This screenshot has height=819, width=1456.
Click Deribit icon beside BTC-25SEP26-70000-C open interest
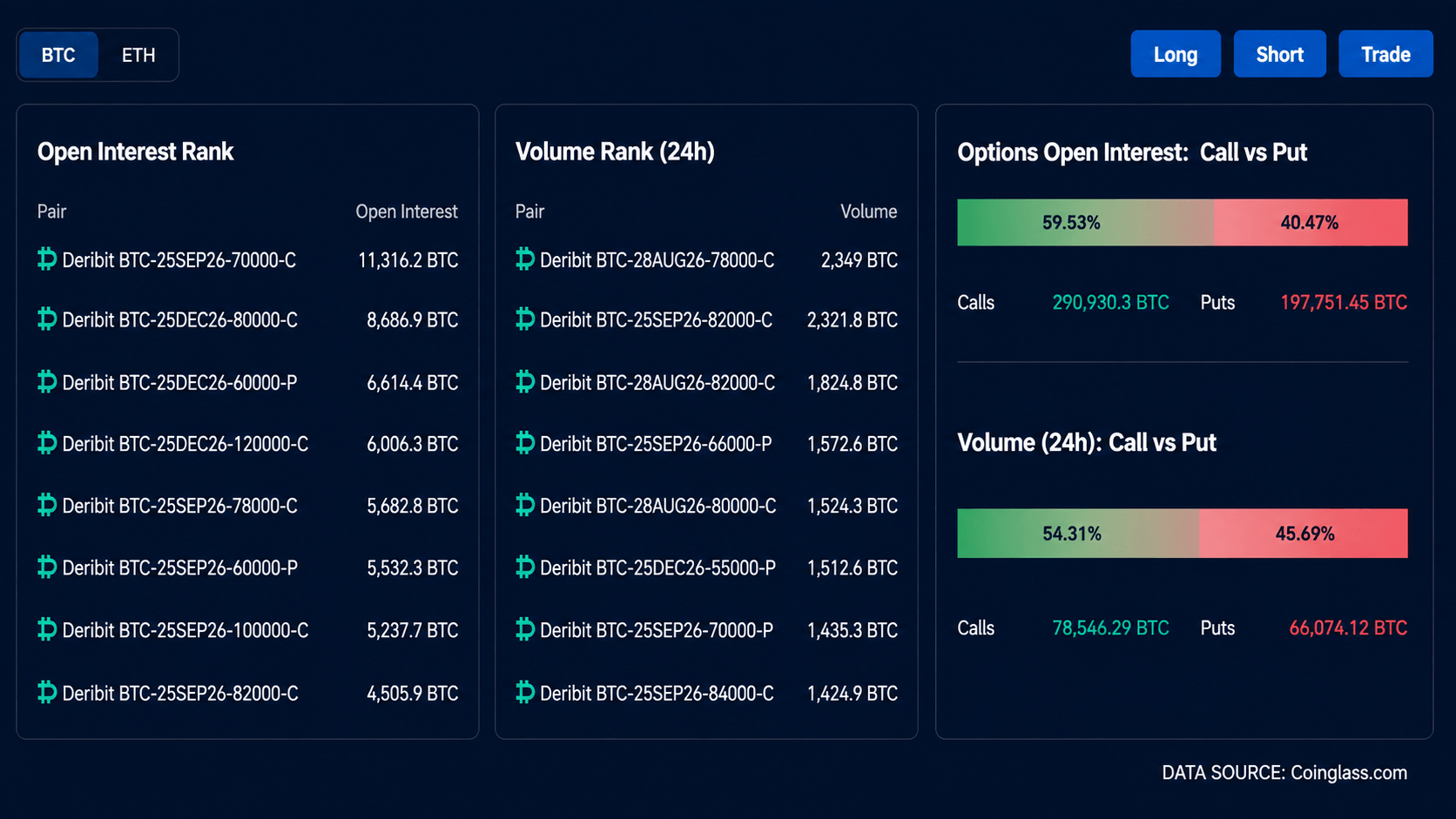[47, 259]
